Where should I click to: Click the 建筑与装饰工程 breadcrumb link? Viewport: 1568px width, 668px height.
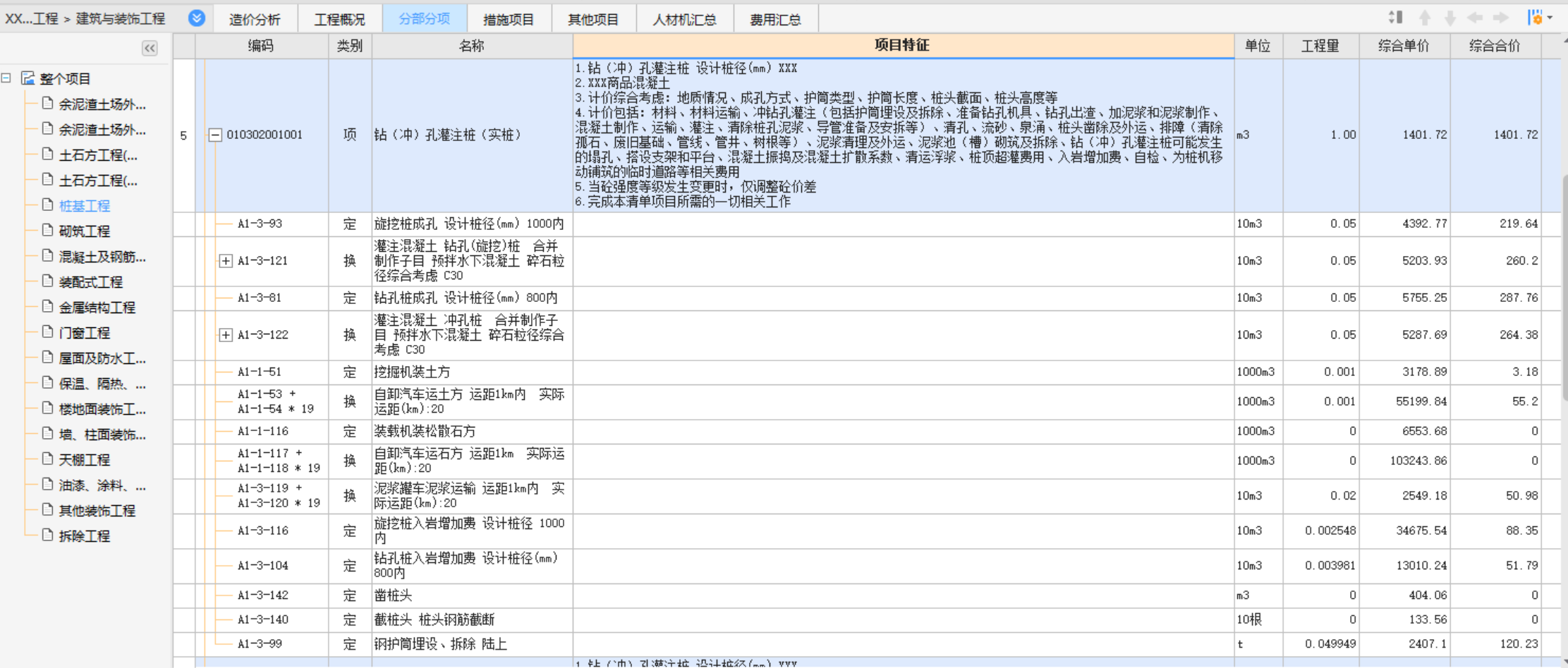click(121, 18)
